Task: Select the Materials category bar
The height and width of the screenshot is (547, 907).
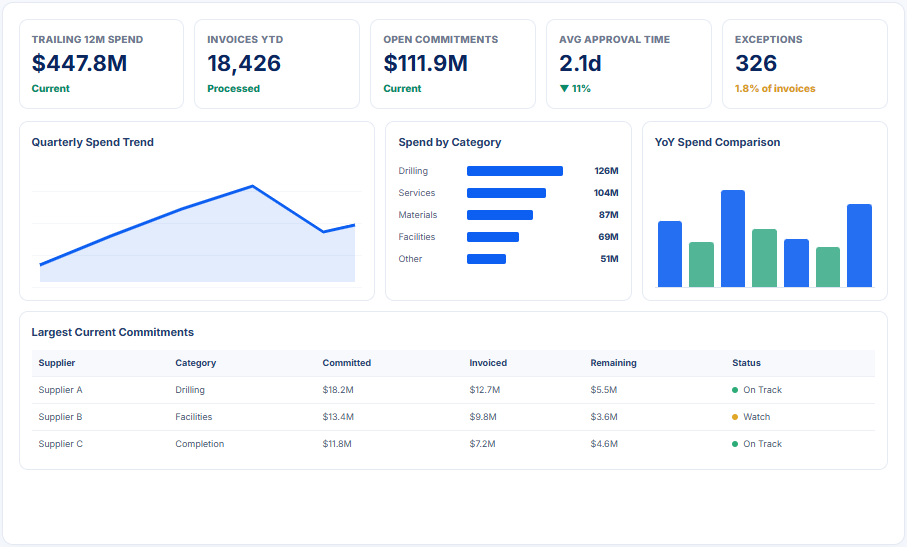Action: tap(500, 215)
